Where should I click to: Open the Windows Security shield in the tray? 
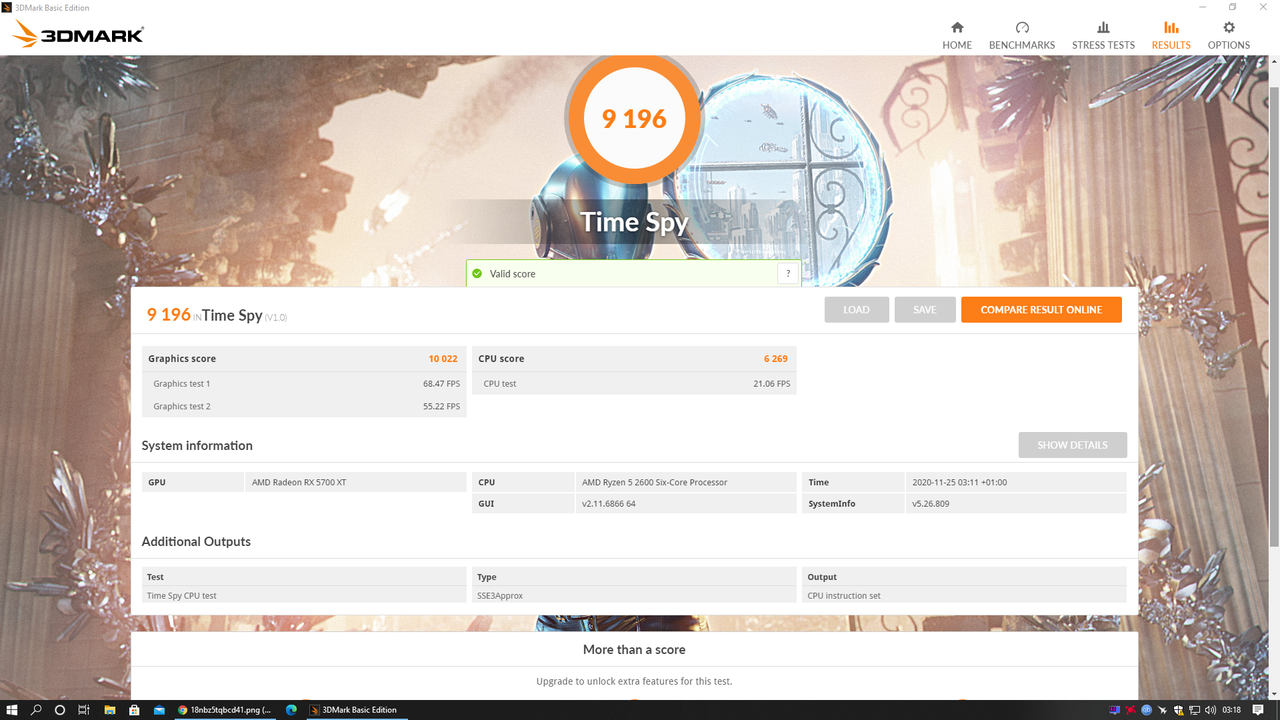click(1178, 710)
